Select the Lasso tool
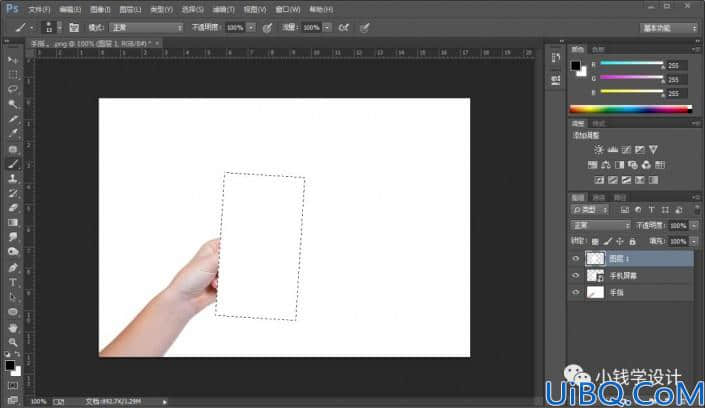 pos(13,90)
